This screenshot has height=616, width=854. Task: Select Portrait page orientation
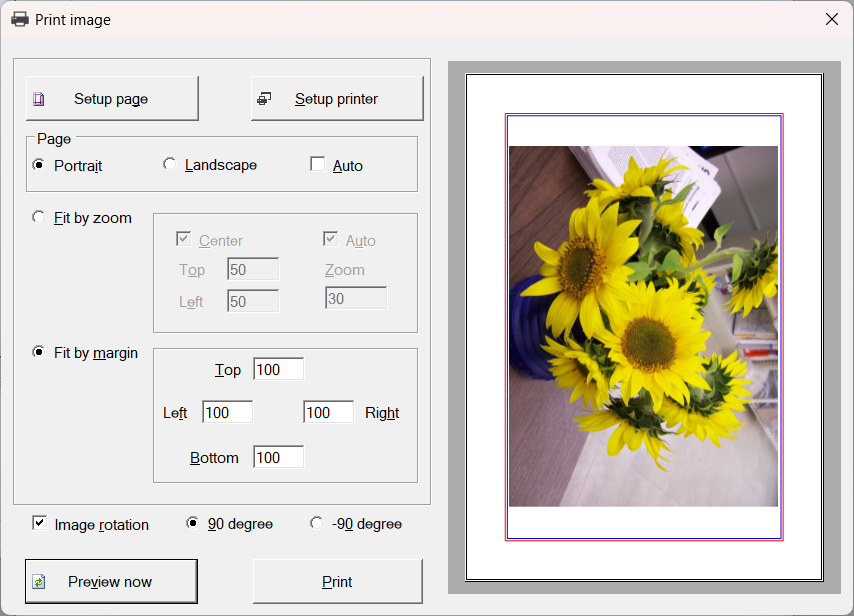39,165
